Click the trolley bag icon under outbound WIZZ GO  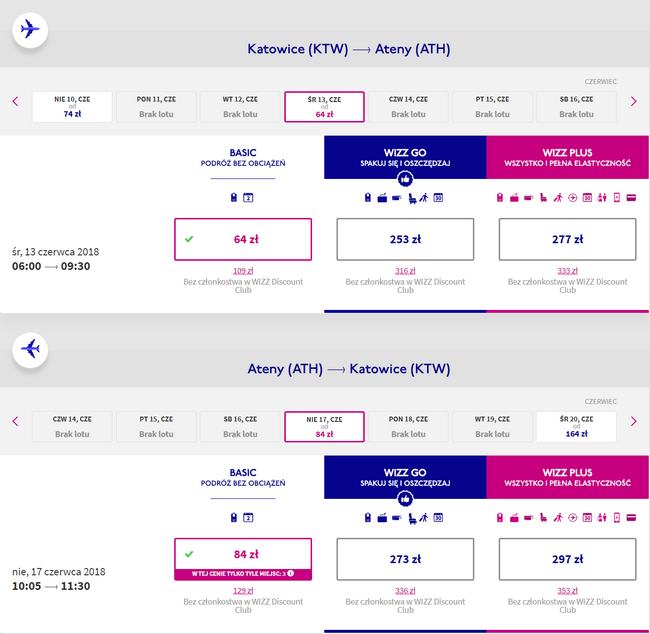click(382, 198)
